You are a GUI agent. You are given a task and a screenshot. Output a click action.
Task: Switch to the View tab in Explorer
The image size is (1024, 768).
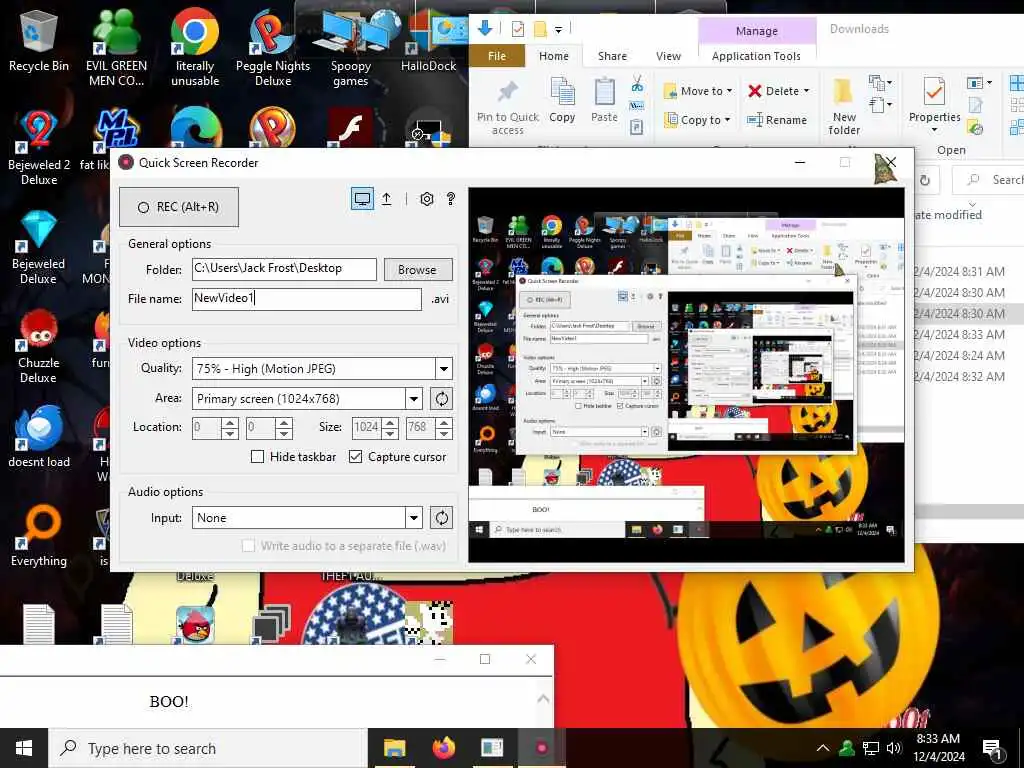[668, 56]
